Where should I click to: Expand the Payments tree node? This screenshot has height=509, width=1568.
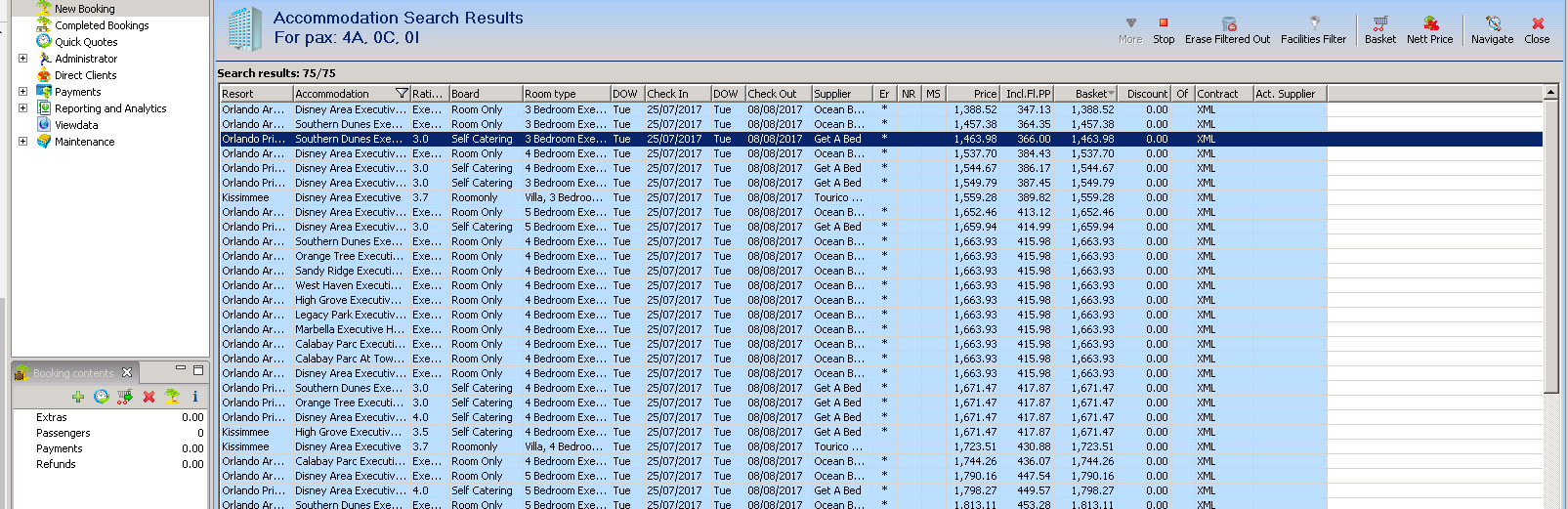[22, 92]
